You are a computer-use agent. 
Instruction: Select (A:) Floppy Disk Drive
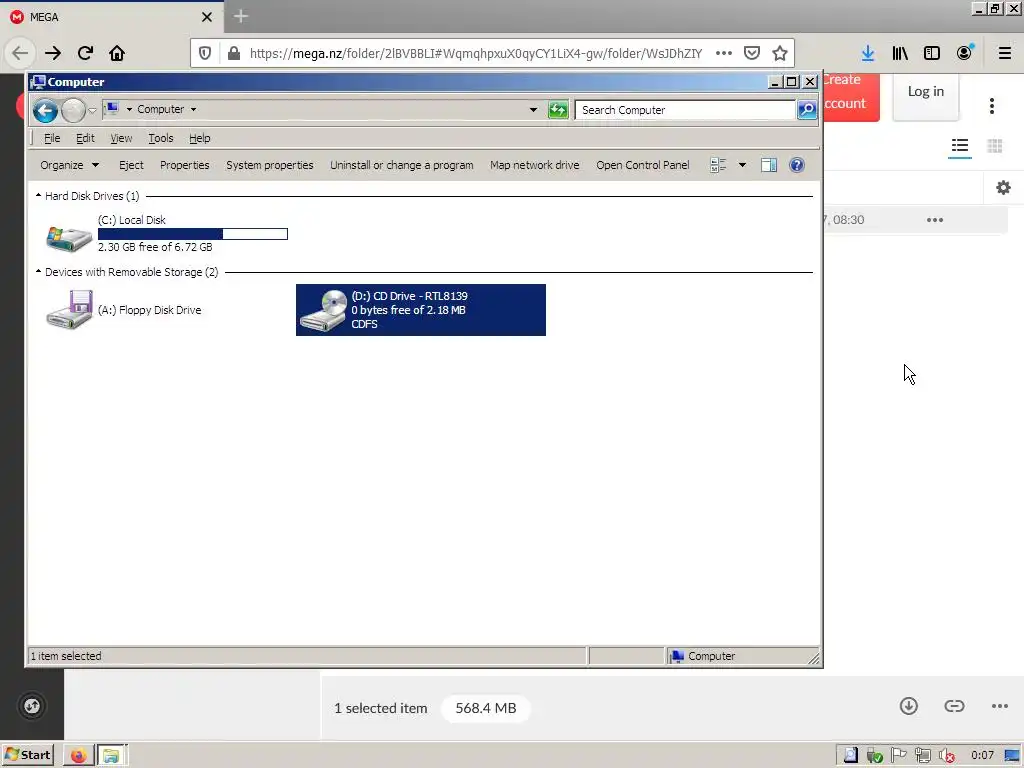[x=124, y=310]
